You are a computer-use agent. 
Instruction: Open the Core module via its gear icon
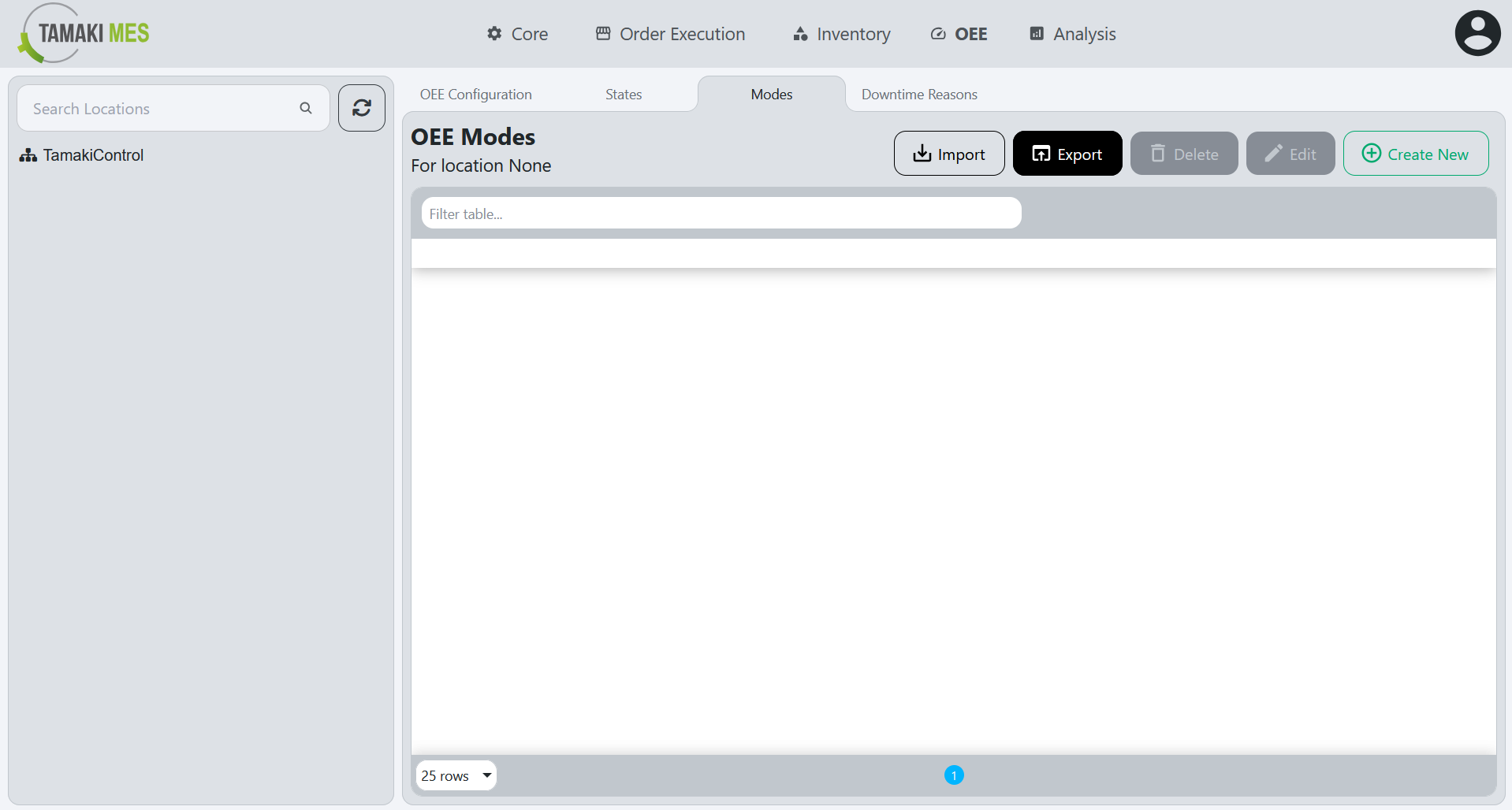pyautogui.click(x=493, y=33)
